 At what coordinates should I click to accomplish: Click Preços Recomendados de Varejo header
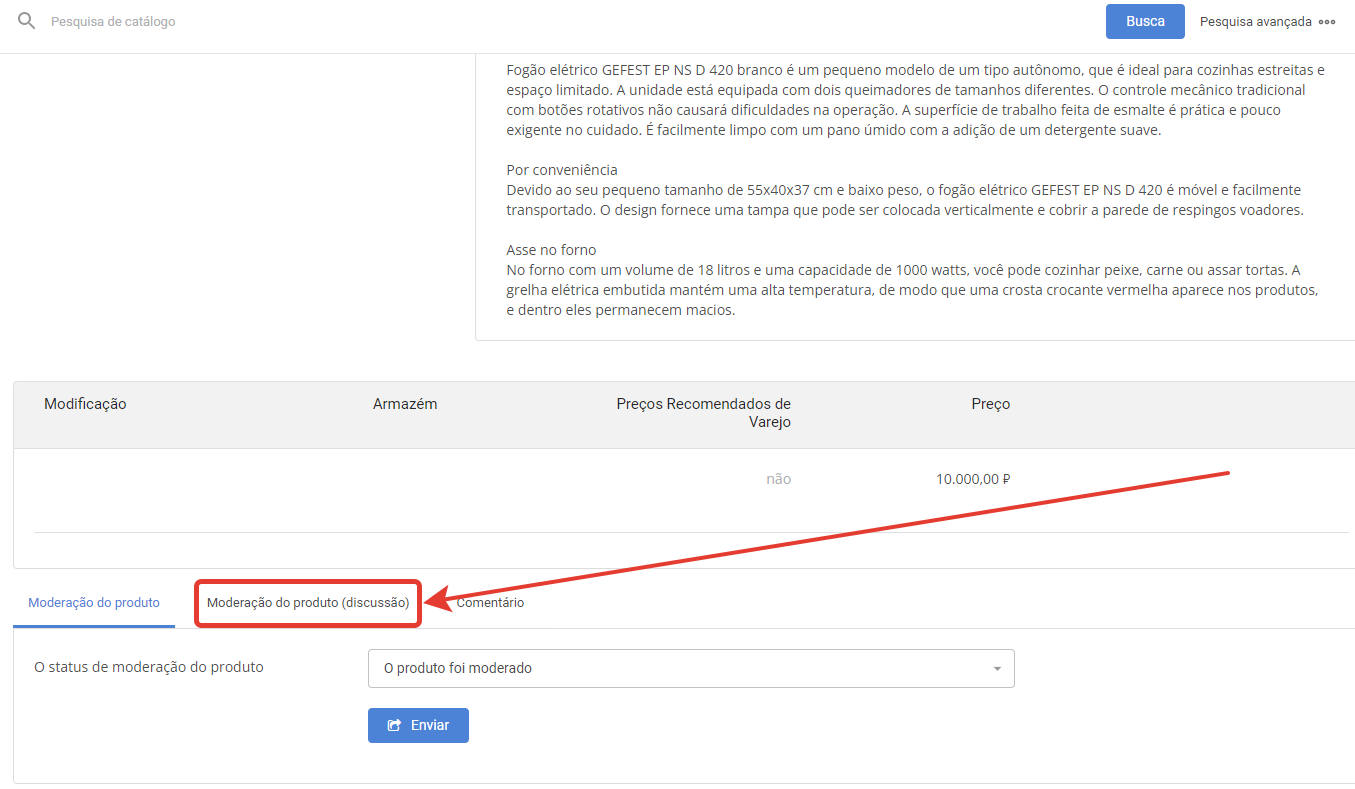tap(704, 413)
